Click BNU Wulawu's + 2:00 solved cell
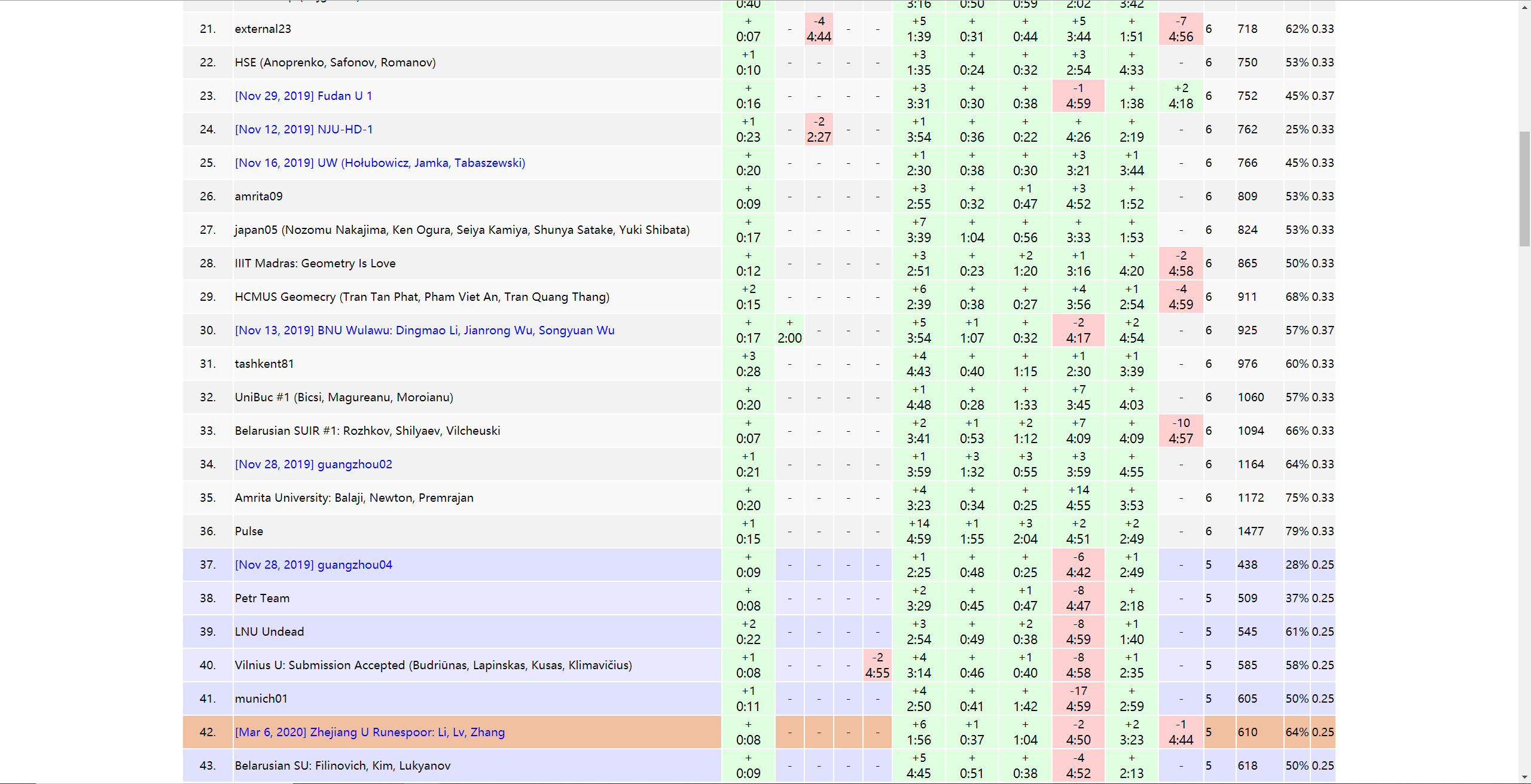The width and height of the screenshot is (1531, 784). pos(789,331)
